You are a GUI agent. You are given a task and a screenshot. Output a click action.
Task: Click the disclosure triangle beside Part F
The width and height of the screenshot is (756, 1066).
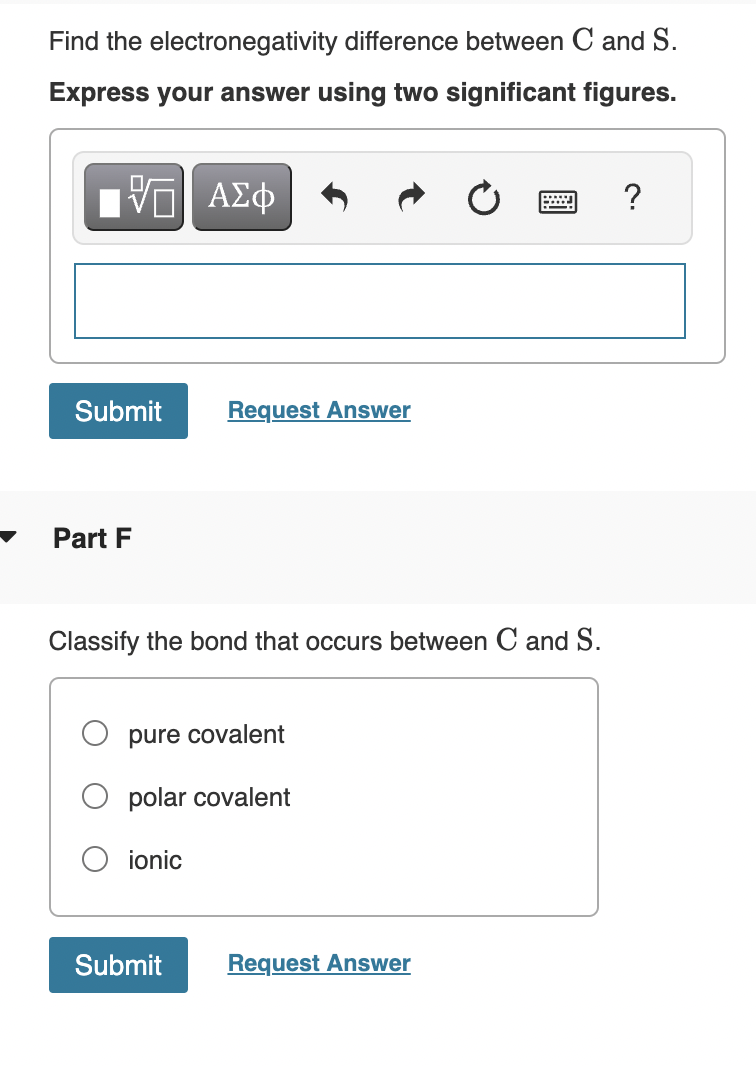point(8,537)
